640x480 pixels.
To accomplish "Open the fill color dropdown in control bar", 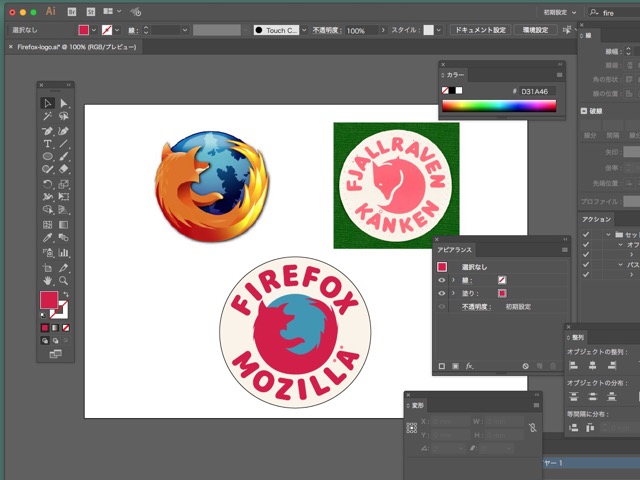I will 94,30.
